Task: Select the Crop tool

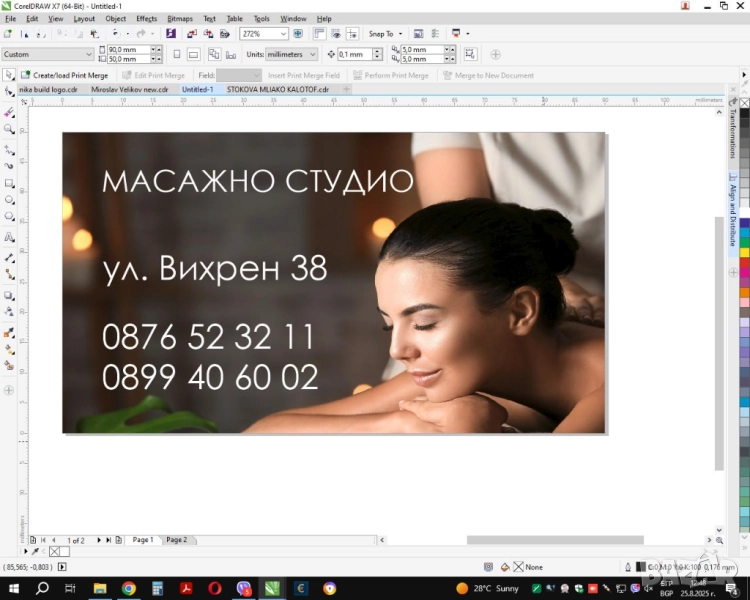Action: pos(9,112)
